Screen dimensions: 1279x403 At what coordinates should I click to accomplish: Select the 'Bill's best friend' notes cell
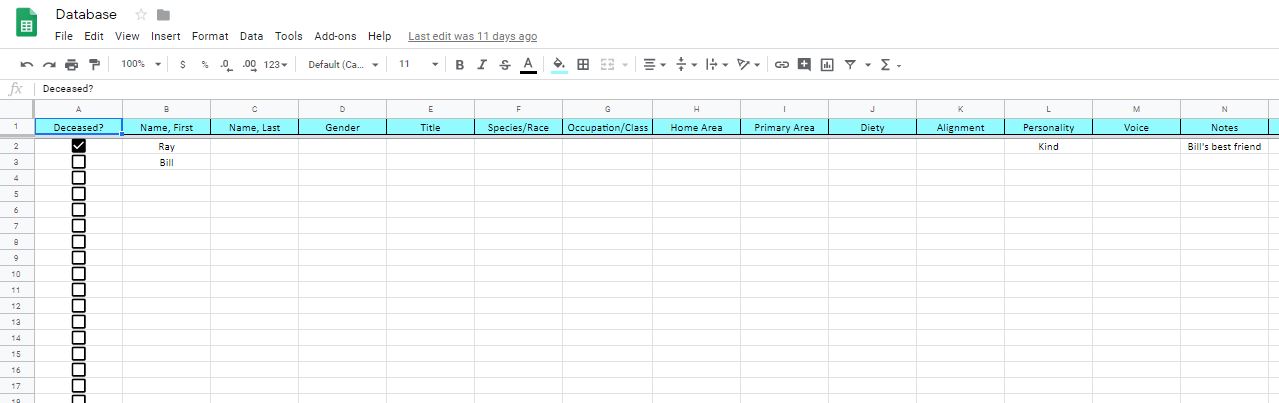pos(1224,146)
